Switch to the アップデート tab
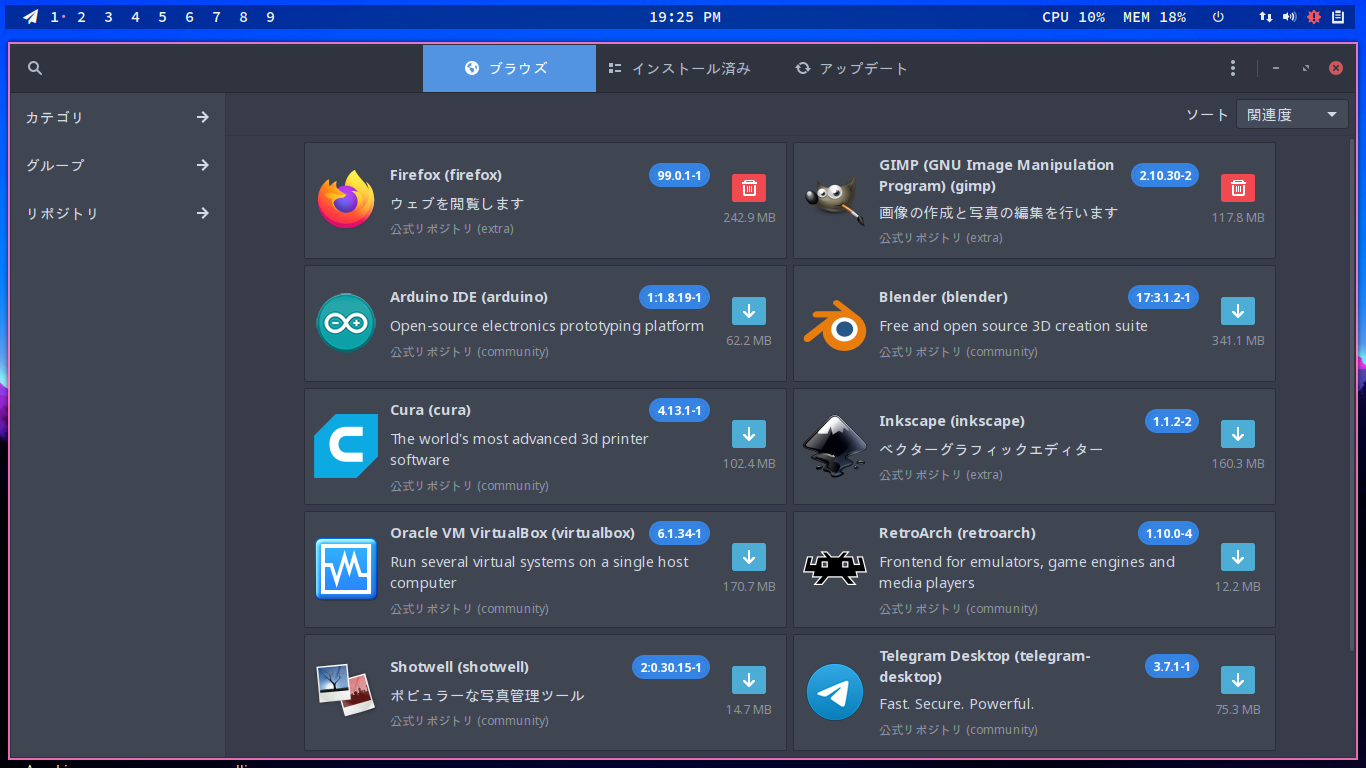This screenshot has width=1366, height=768. click(x=851, y=68)
